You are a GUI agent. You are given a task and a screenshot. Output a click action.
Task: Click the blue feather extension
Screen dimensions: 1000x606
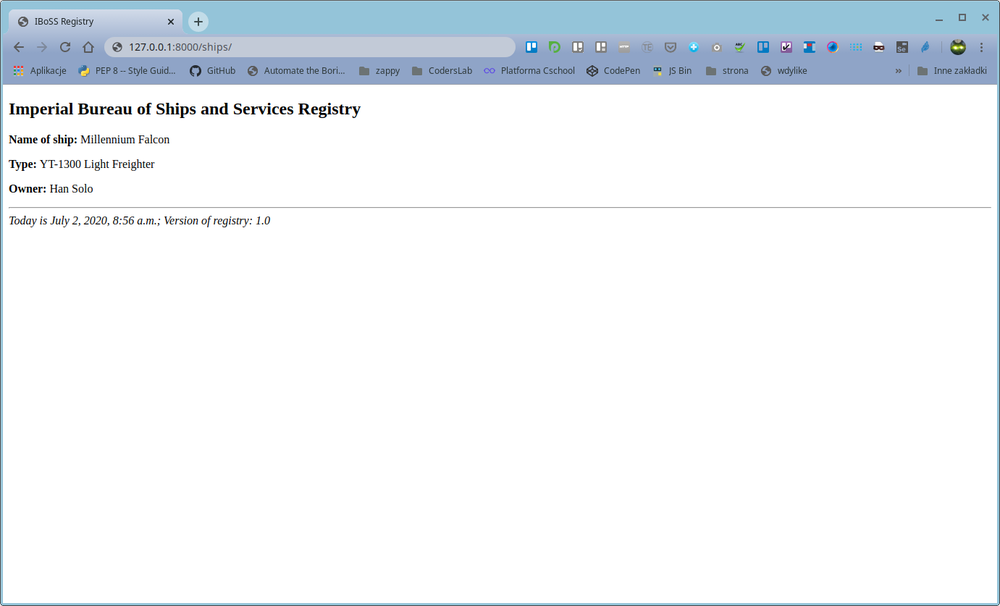925,47
